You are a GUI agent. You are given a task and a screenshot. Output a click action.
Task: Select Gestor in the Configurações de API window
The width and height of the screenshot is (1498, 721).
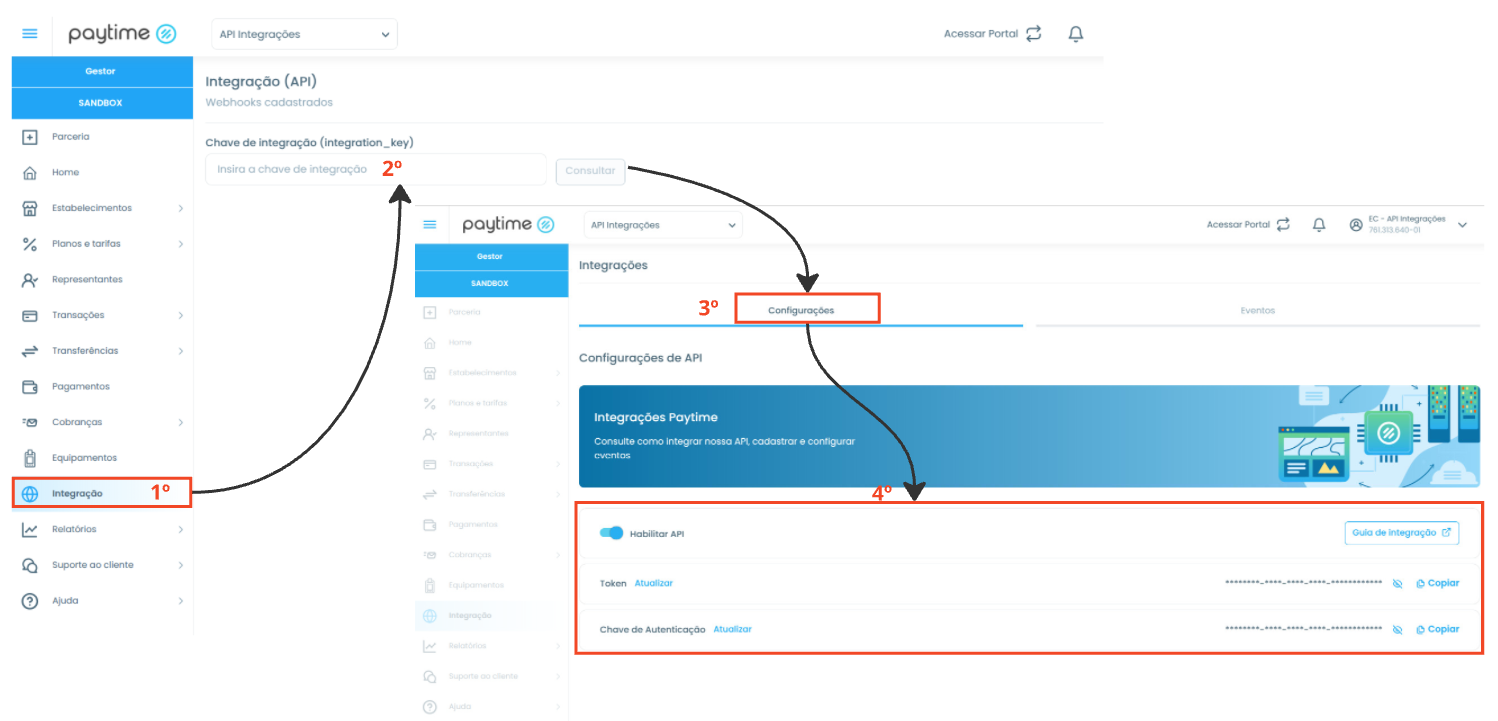pyautogui.click(x=491, y=257)
